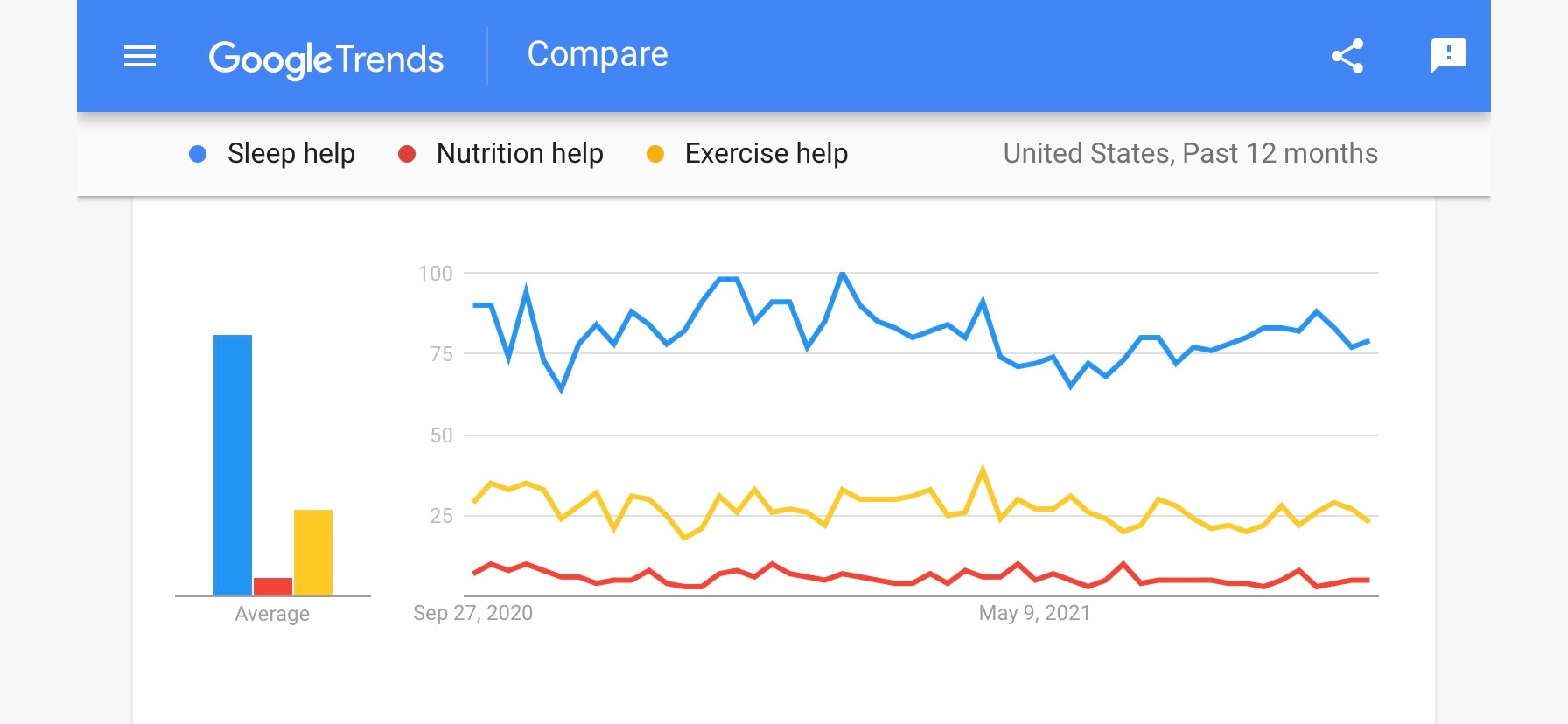Click the May 9, 2021 axis label

point(1034,613)
